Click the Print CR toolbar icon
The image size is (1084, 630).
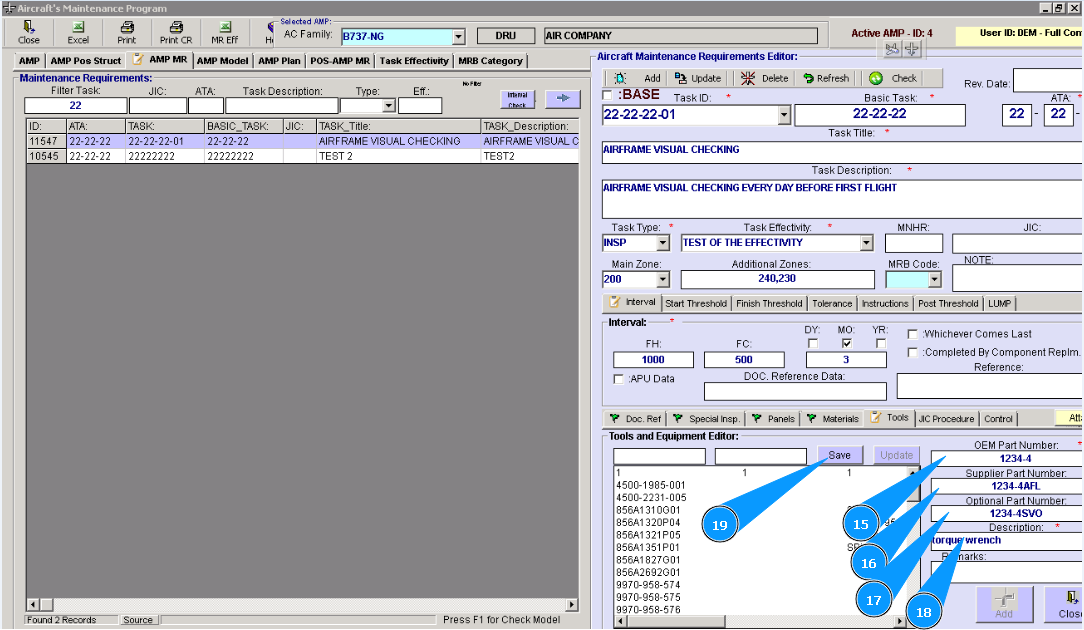[175, 32]
